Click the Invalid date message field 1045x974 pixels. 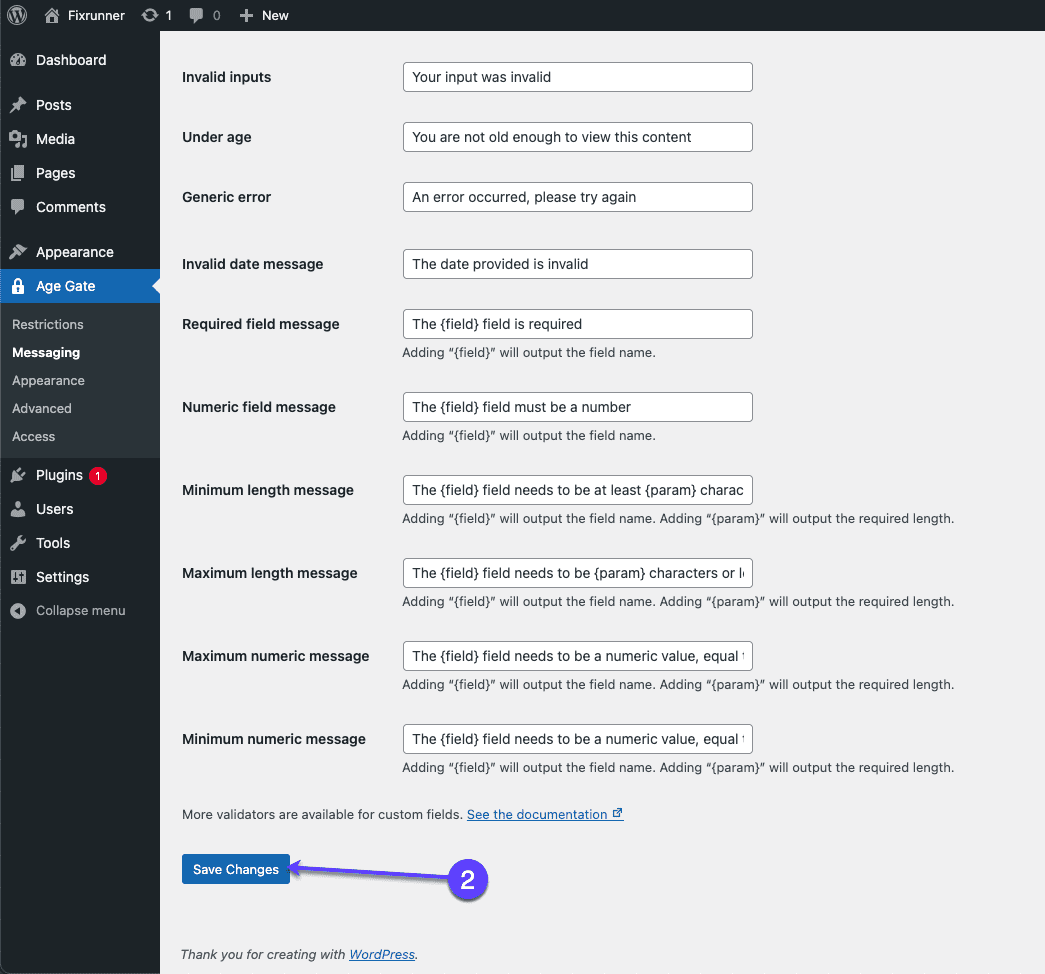pyautogui.click(x=578, y=264)
